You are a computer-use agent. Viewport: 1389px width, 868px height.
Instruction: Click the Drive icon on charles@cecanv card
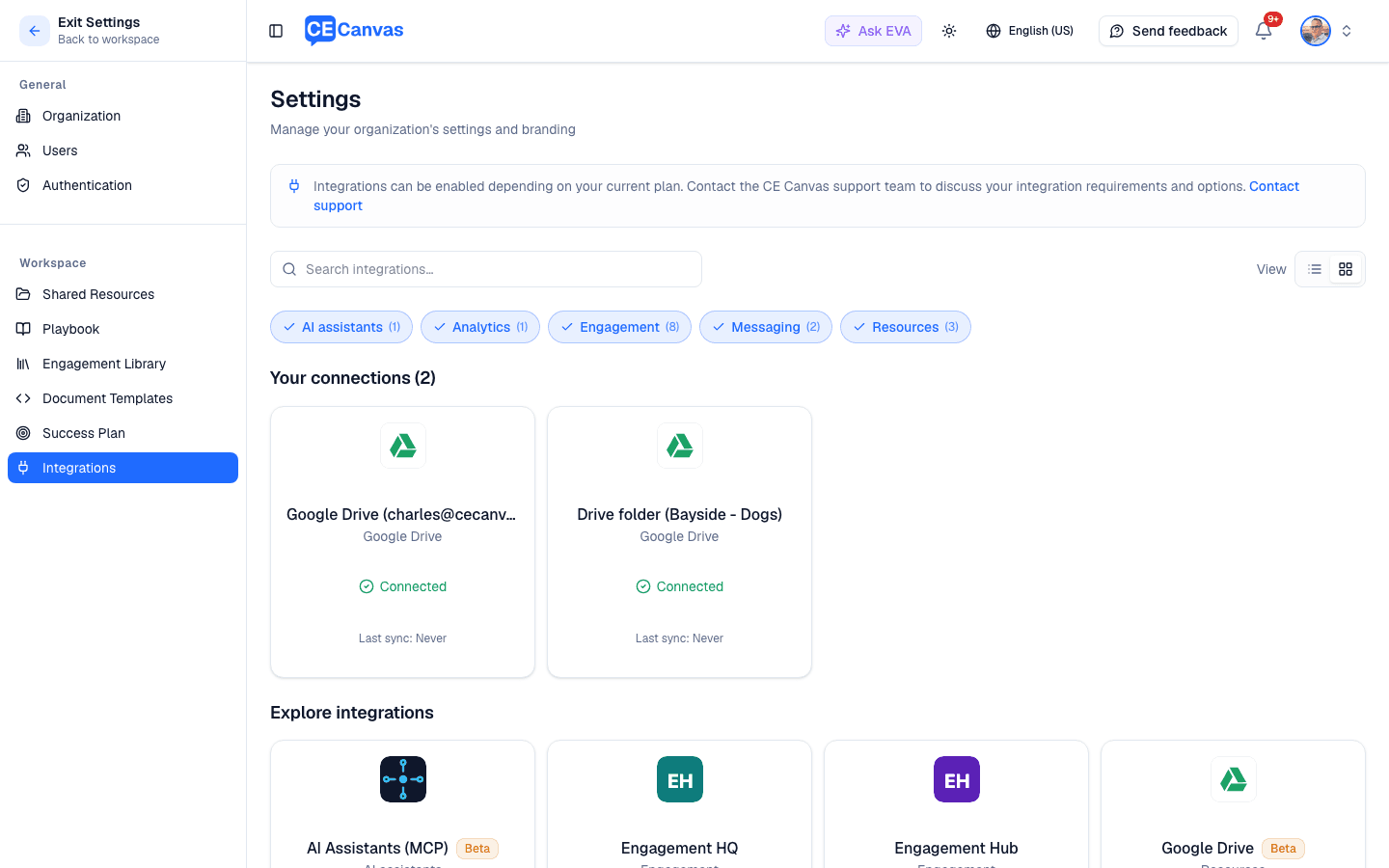pyautogui.click(x=403, y=446)
